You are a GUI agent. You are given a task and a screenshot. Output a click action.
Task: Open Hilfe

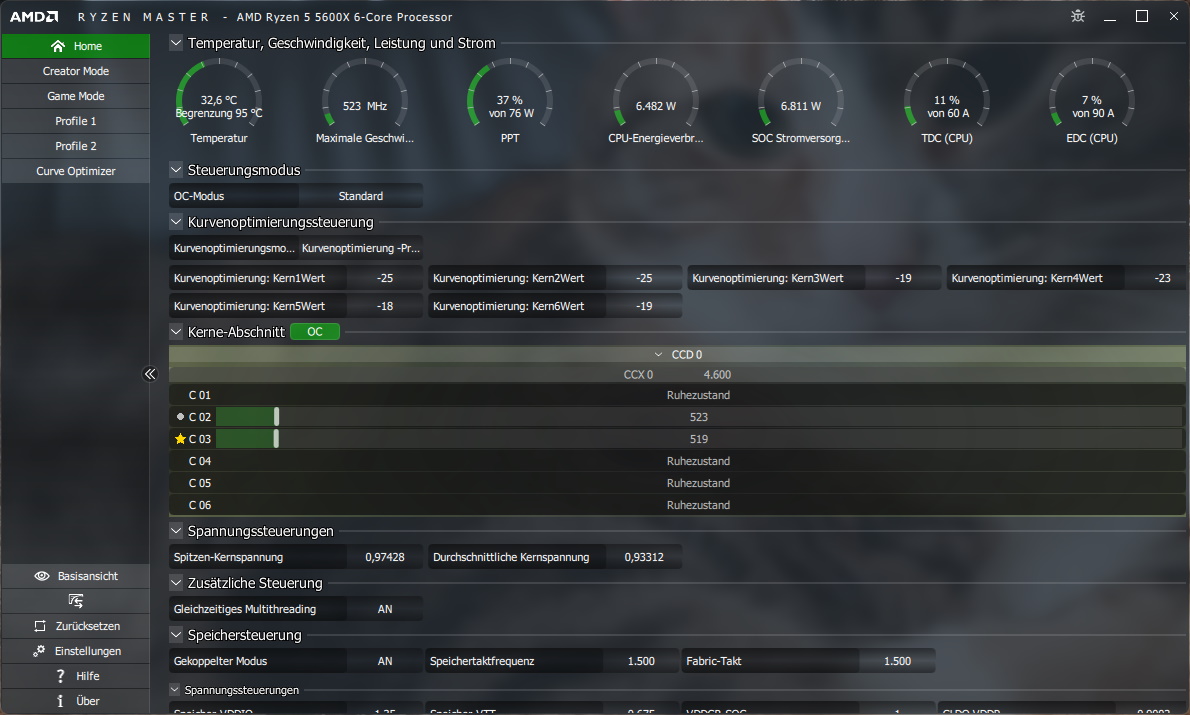click(76, 676)
